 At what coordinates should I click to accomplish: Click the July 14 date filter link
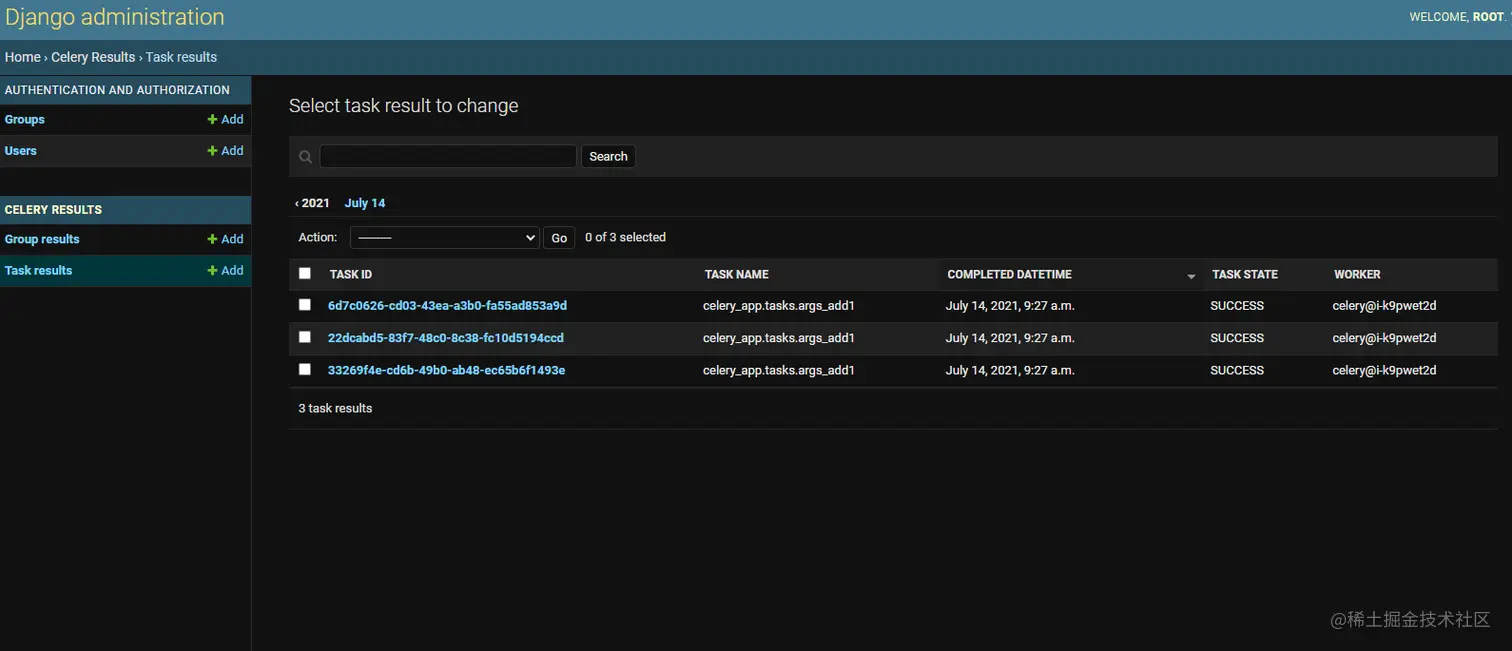365,203
